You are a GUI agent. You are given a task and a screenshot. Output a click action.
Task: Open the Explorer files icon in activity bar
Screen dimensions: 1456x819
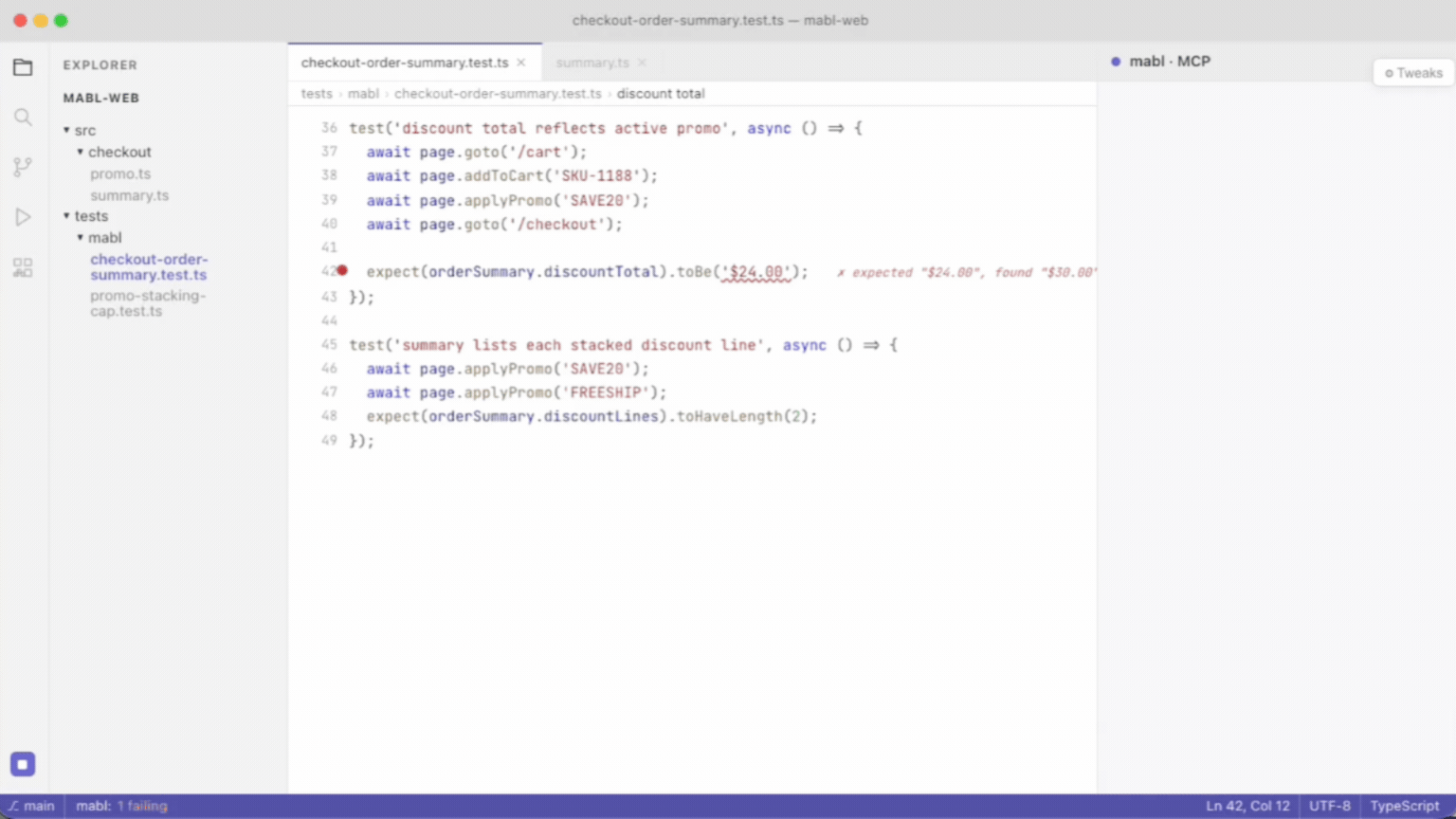pos(23,67)
